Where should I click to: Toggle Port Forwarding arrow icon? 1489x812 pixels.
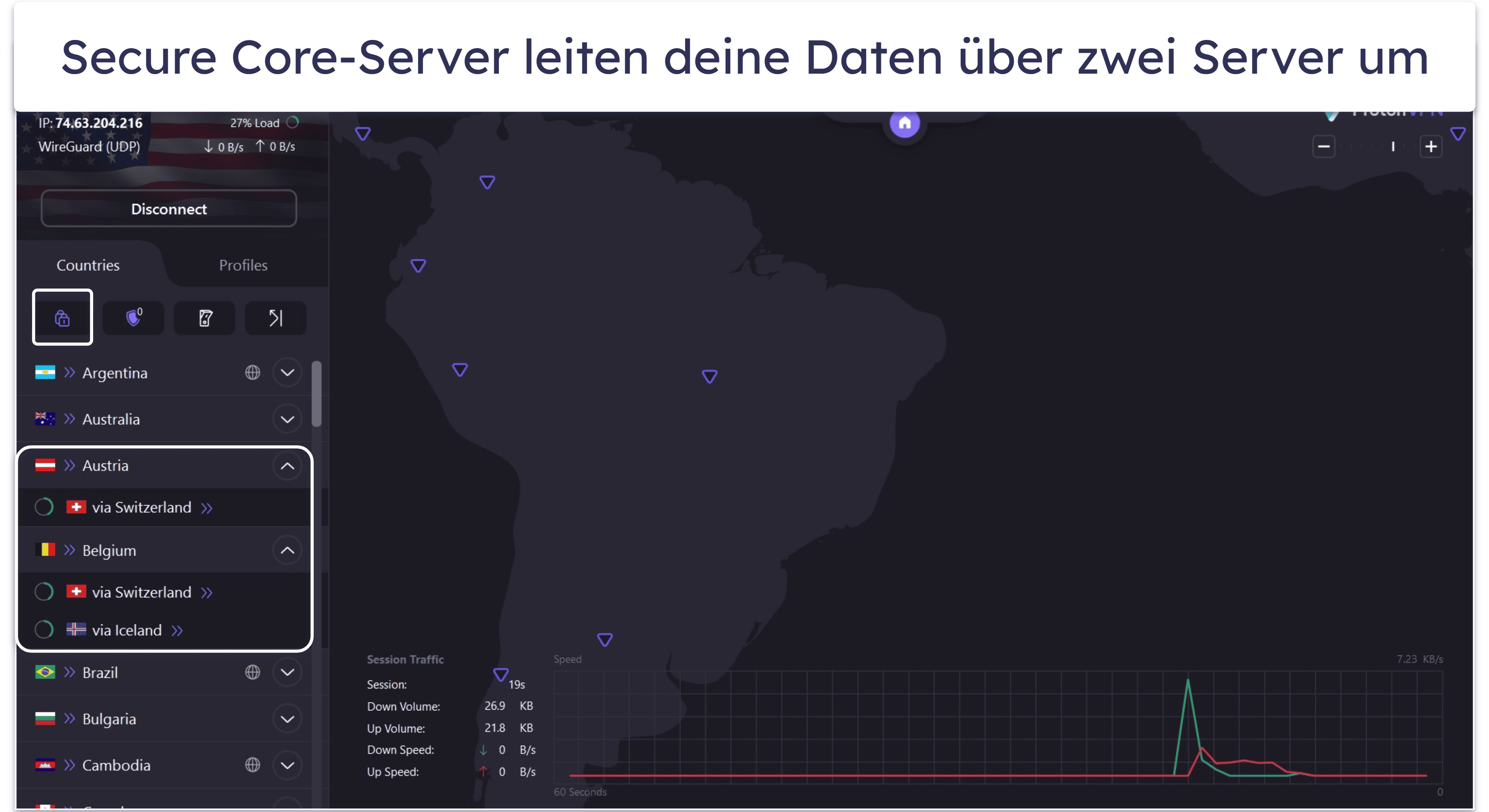(276, 317)
